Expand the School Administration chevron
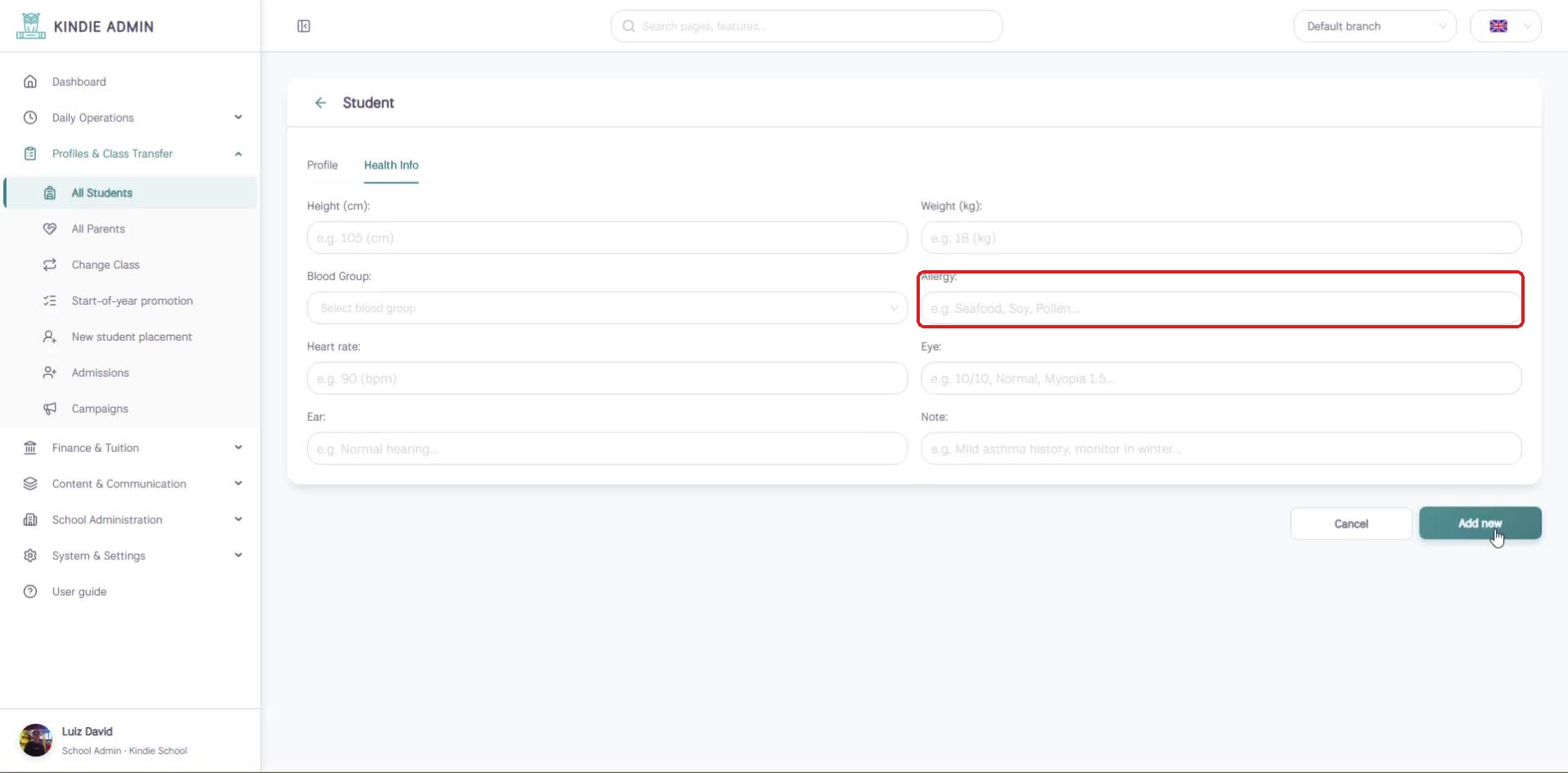The height and width of the screenshot is (773, 1568). [238, 519]
